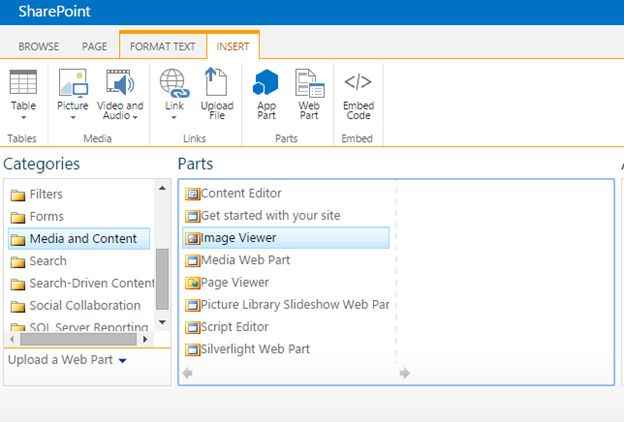Switch to the FORMAT TEXT tab

(x=162, y=47)
